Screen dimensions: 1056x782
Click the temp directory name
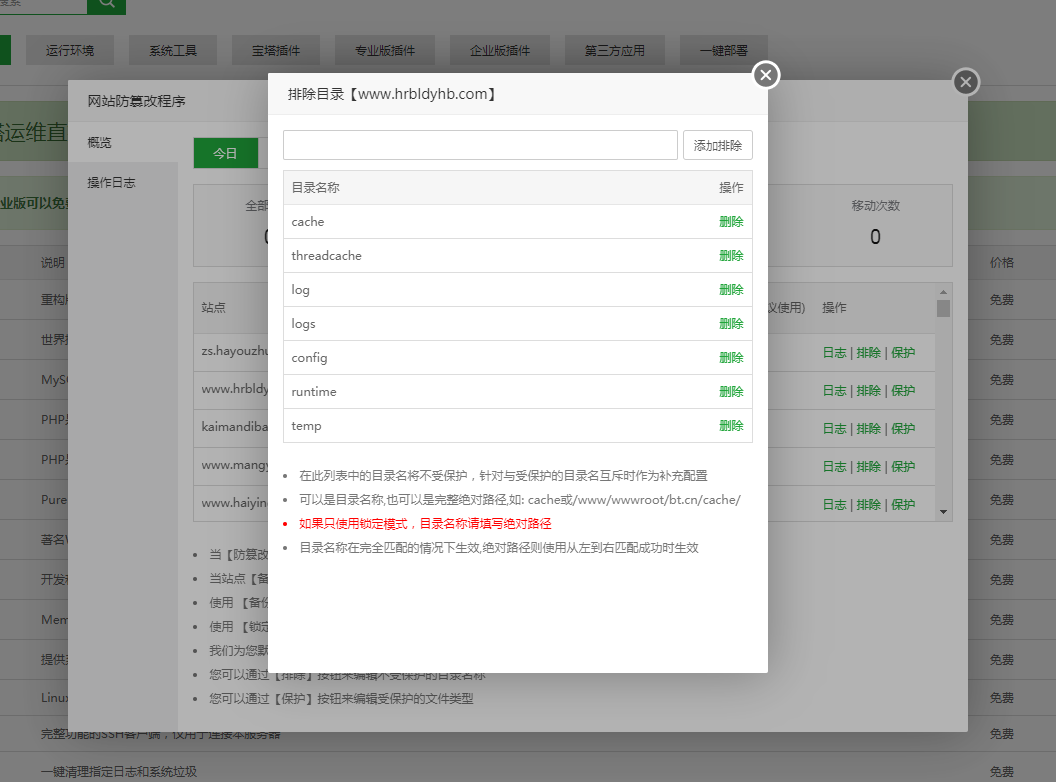coord(306,426)
